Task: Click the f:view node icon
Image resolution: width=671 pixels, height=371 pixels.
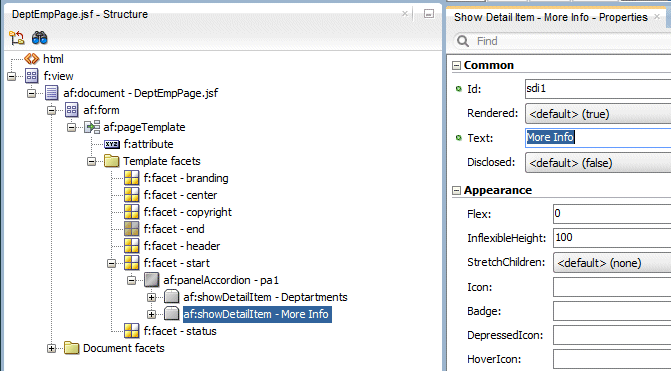Action: tap(32, 76)
